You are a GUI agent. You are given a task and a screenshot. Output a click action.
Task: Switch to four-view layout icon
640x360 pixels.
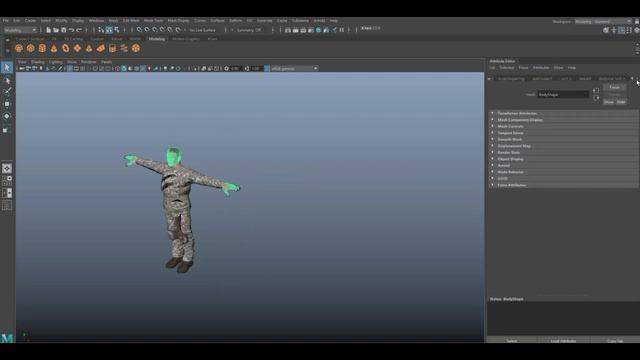(x=7, y=180)
